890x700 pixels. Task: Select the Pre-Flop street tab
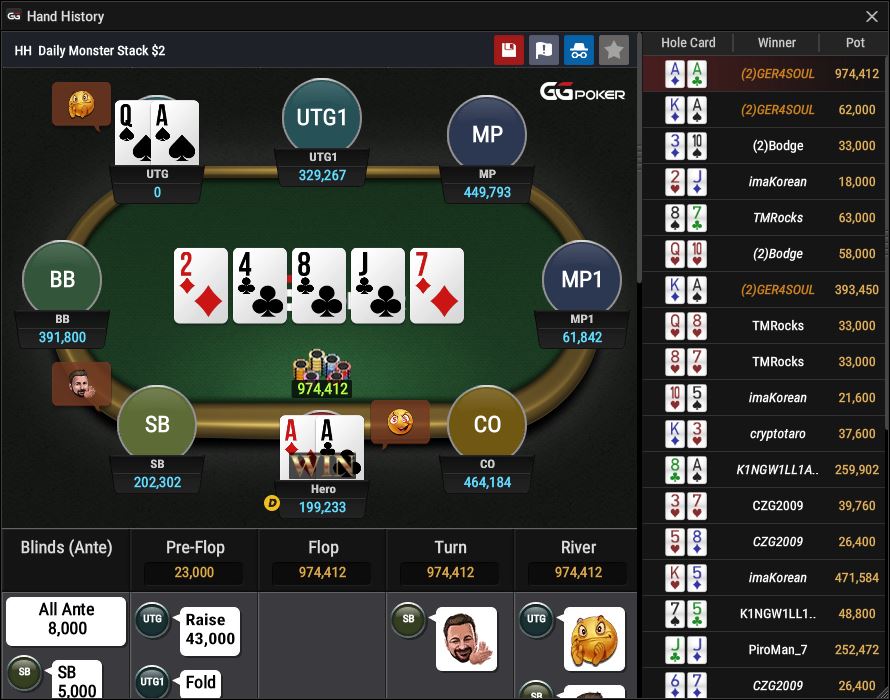(195, 560)
